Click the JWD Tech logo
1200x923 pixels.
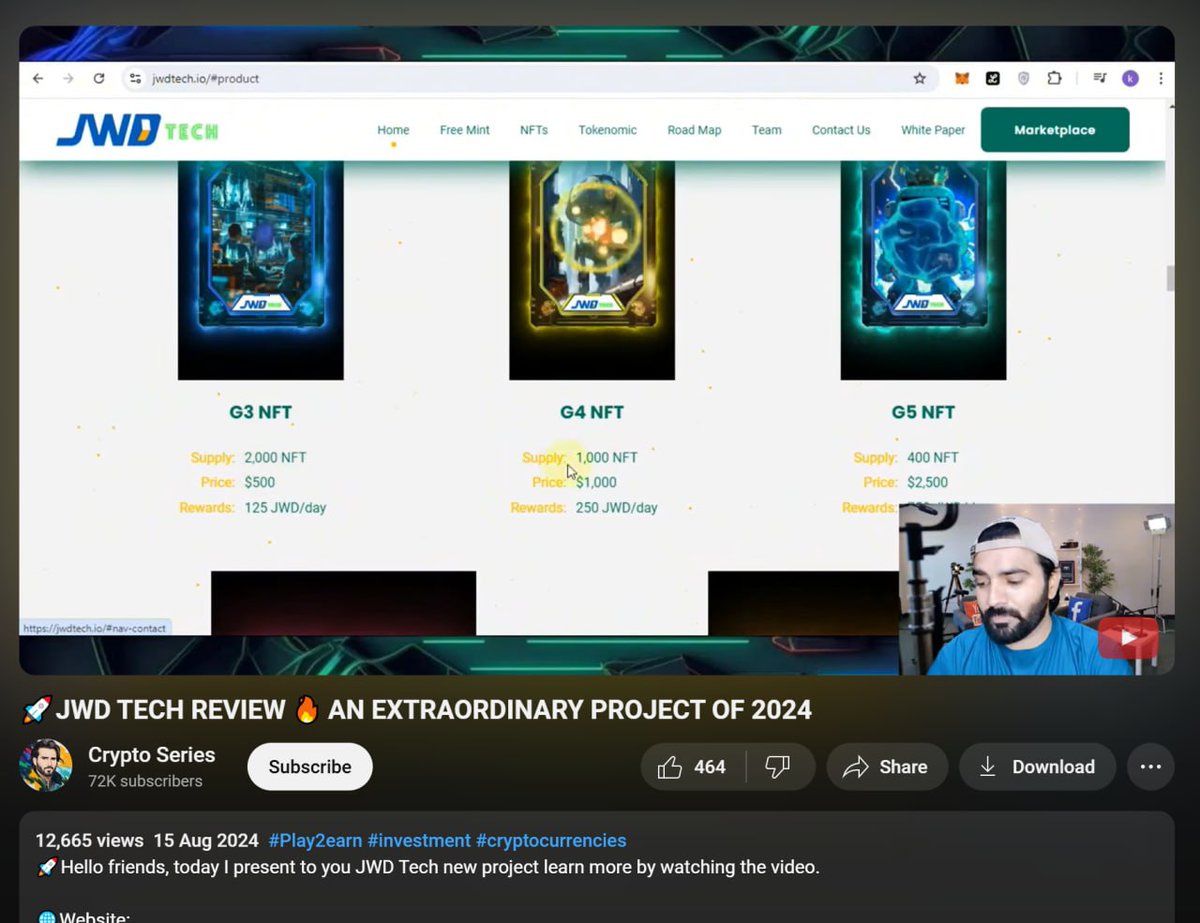tap(137, 130)
